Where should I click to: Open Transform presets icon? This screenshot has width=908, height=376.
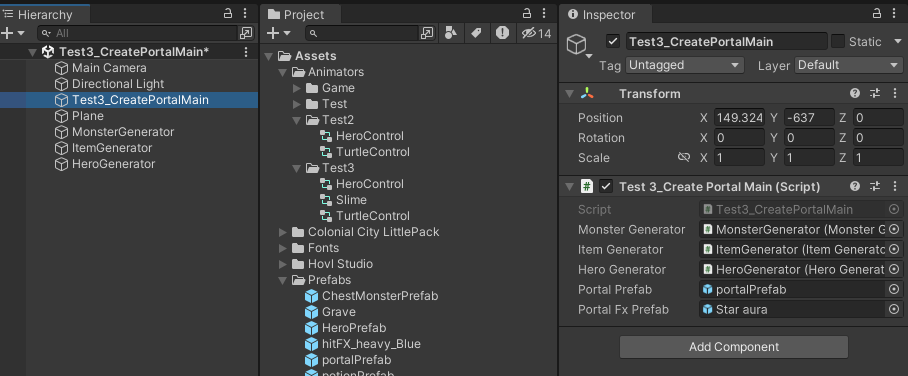(x=875, y=94)
